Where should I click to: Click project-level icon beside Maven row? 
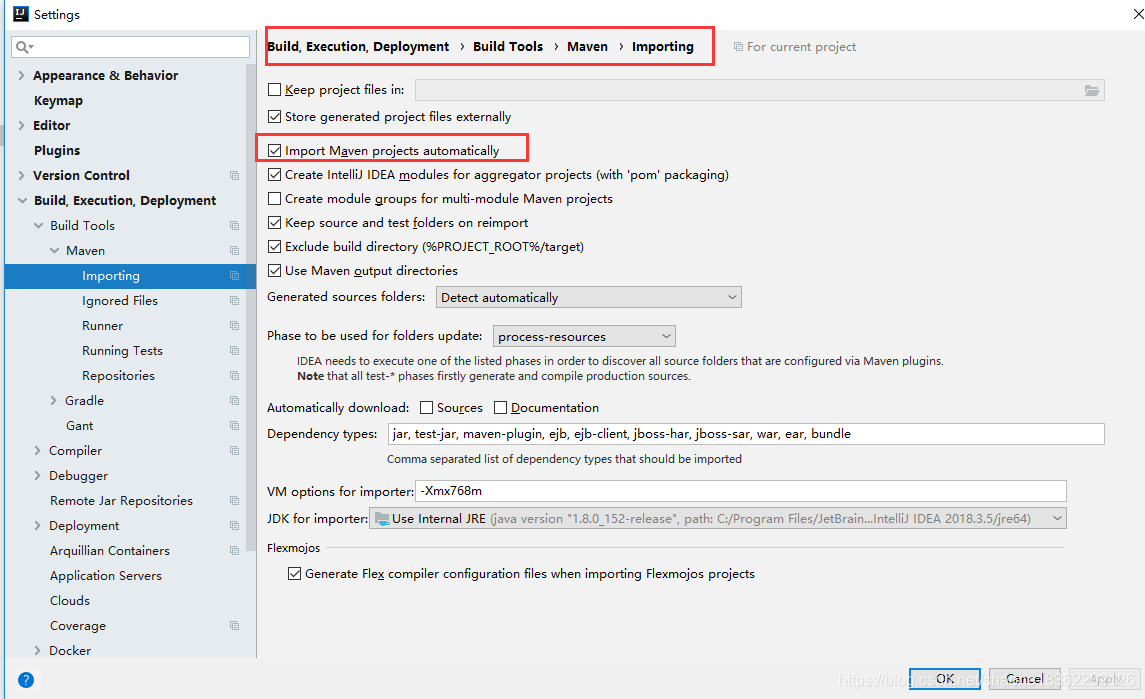(x=234, y=251)
